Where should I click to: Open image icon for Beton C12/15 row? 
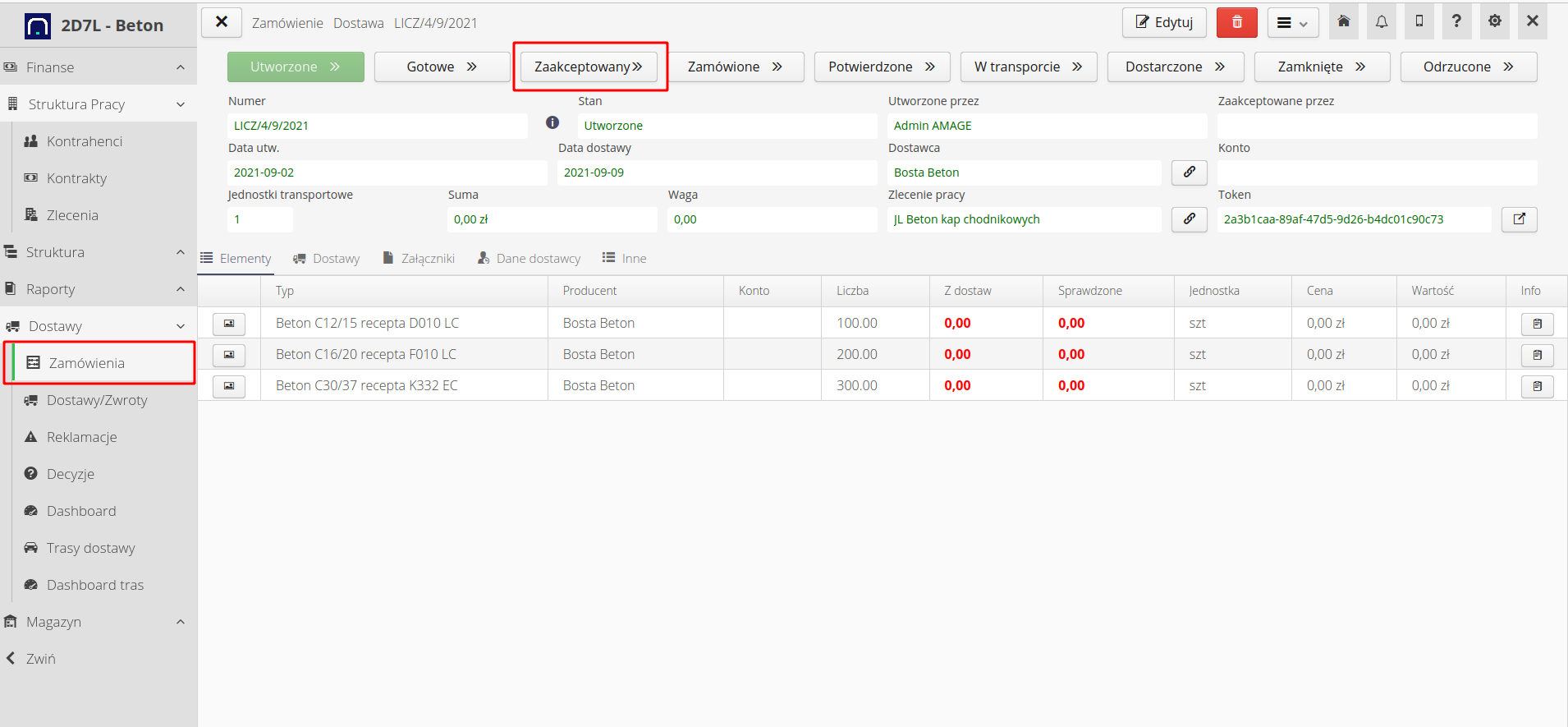(x=229, y=324)
